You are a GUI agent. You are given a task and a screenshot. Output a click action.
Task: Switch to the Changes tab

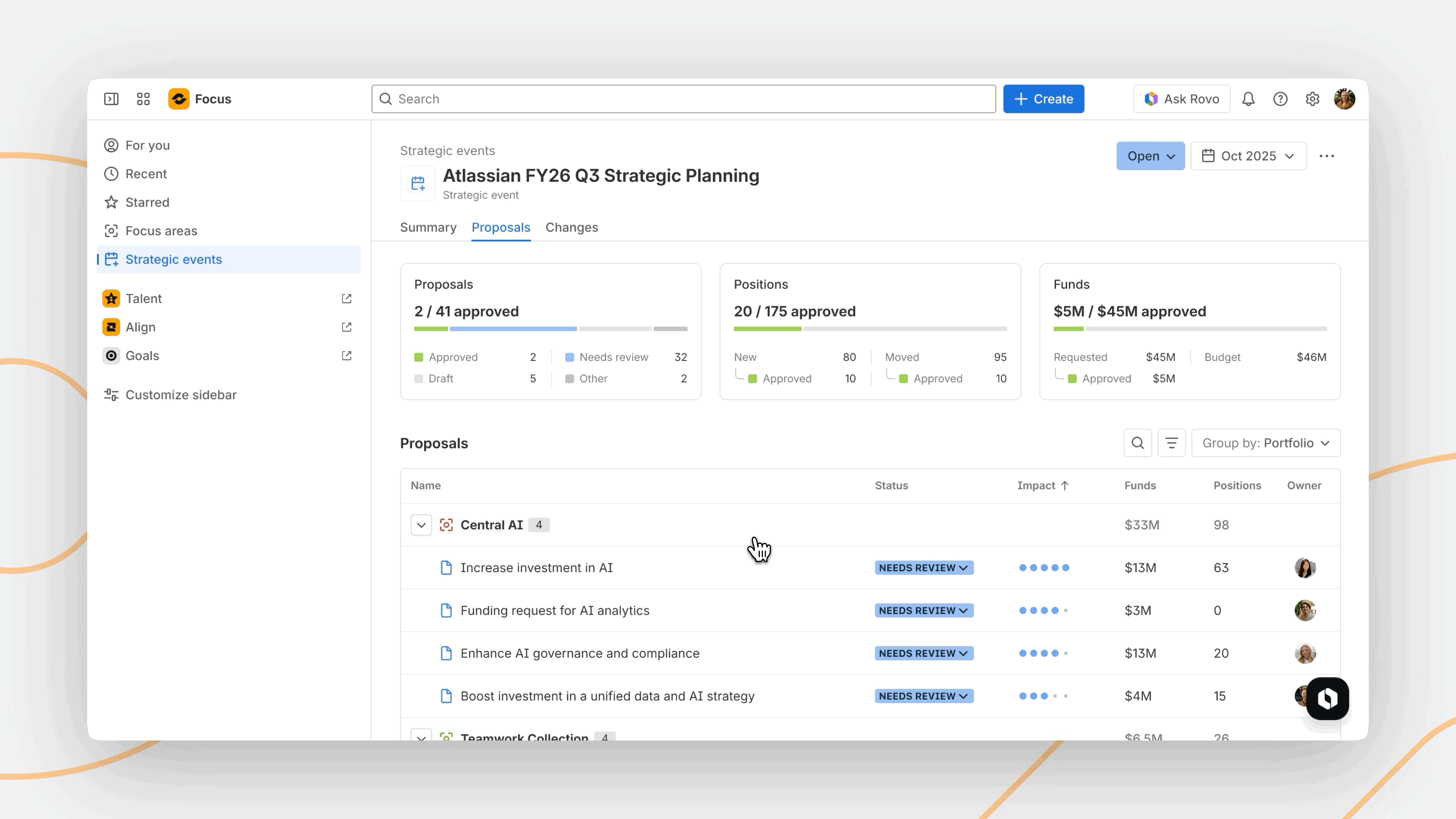[571, 227]
